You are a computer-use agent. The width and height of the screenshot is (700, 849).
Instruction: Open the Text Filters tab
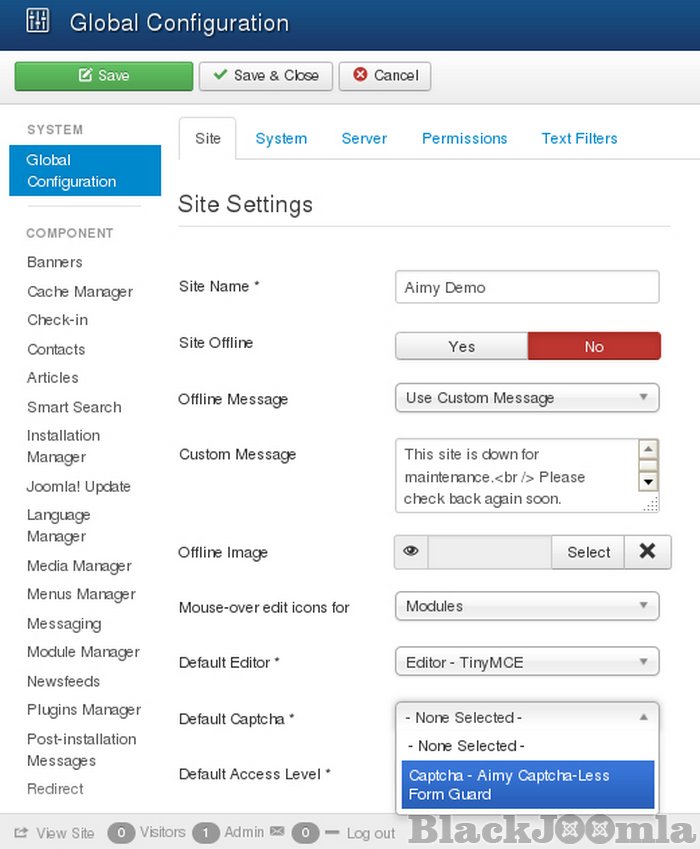[x=579, y=139]
